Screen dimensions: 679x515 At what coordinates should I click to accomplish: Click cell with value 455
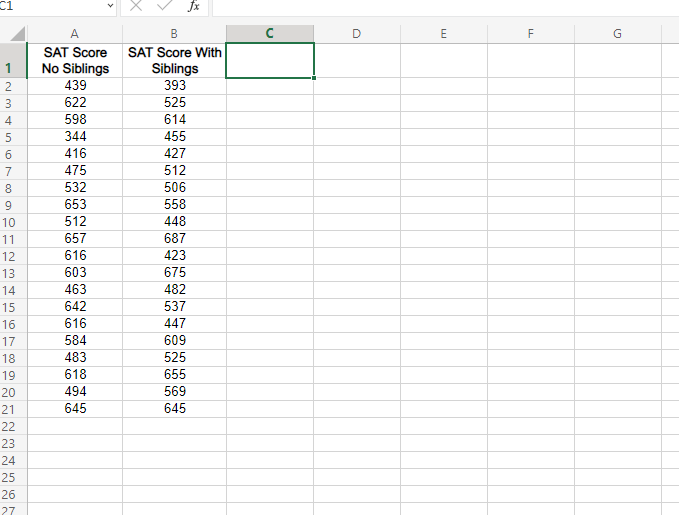tap(175, 137)
